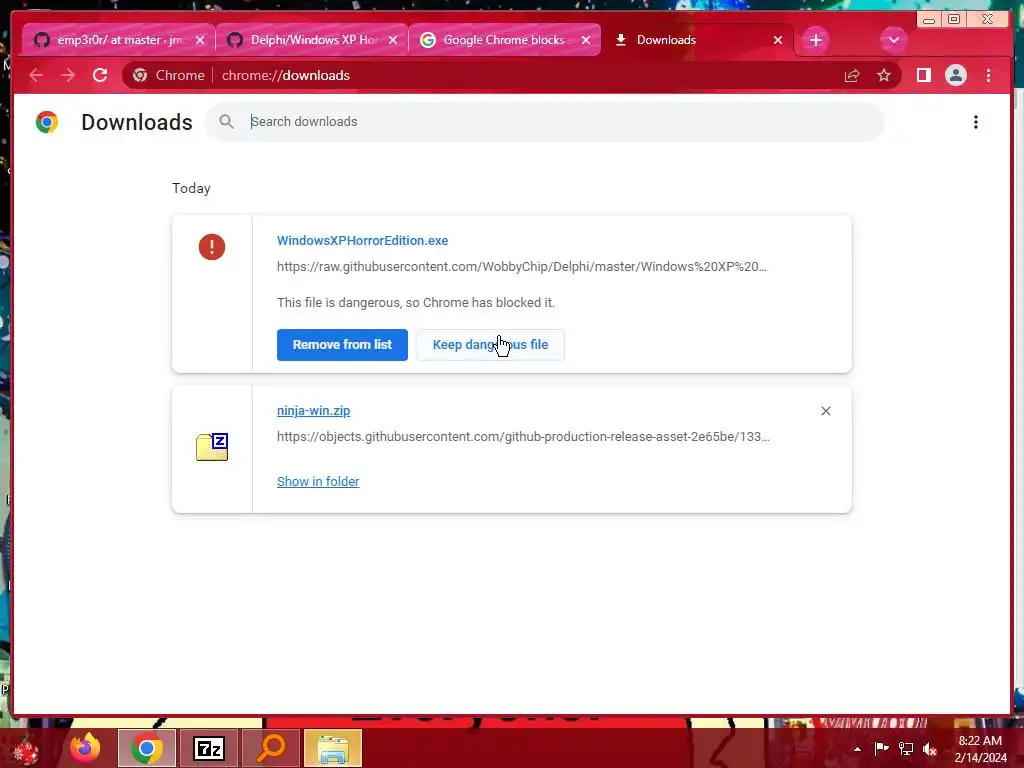
Task: Click the muted volume tray icon
Action: (930, 749)
